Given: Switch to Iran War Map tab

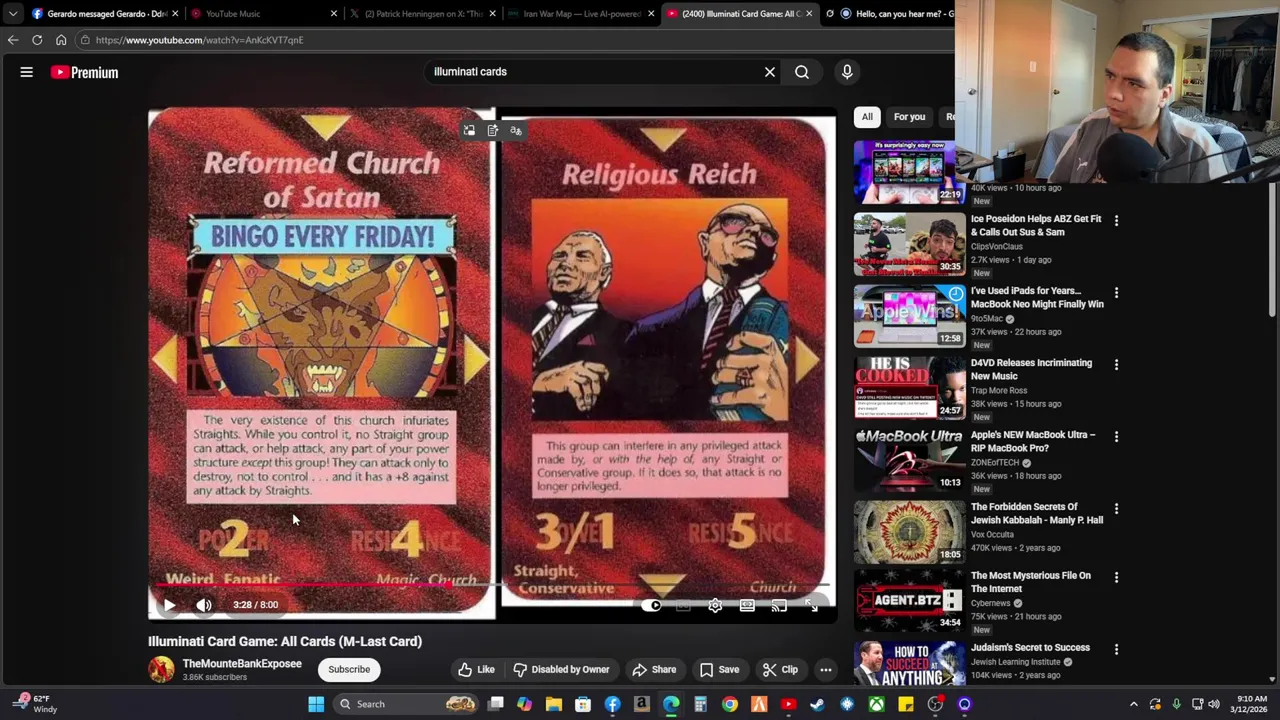Looking at the screenshot, I should click(x=581, y=14).
